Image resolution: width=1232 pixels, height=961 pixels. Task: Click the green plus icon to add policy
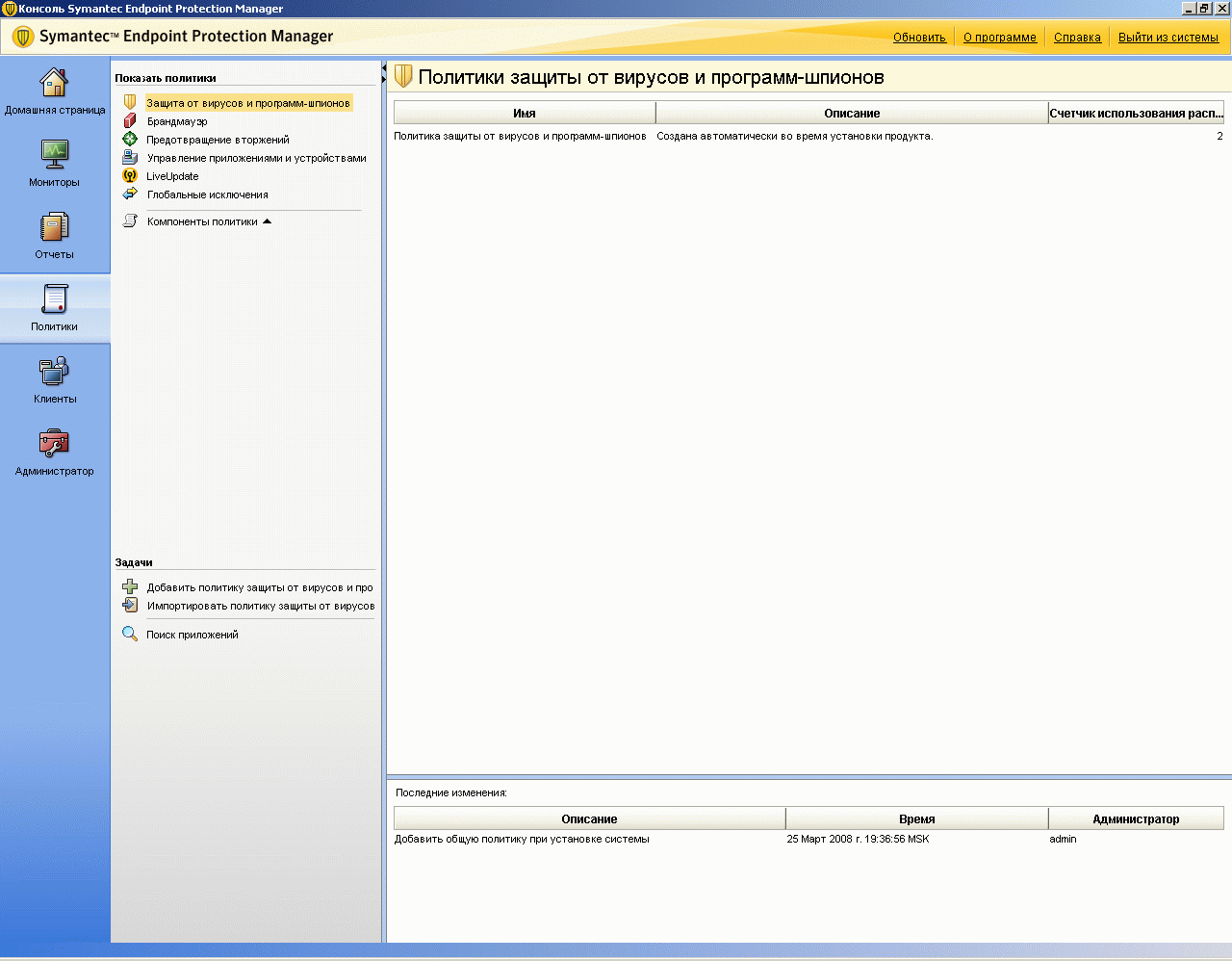(x=130, y=586)
